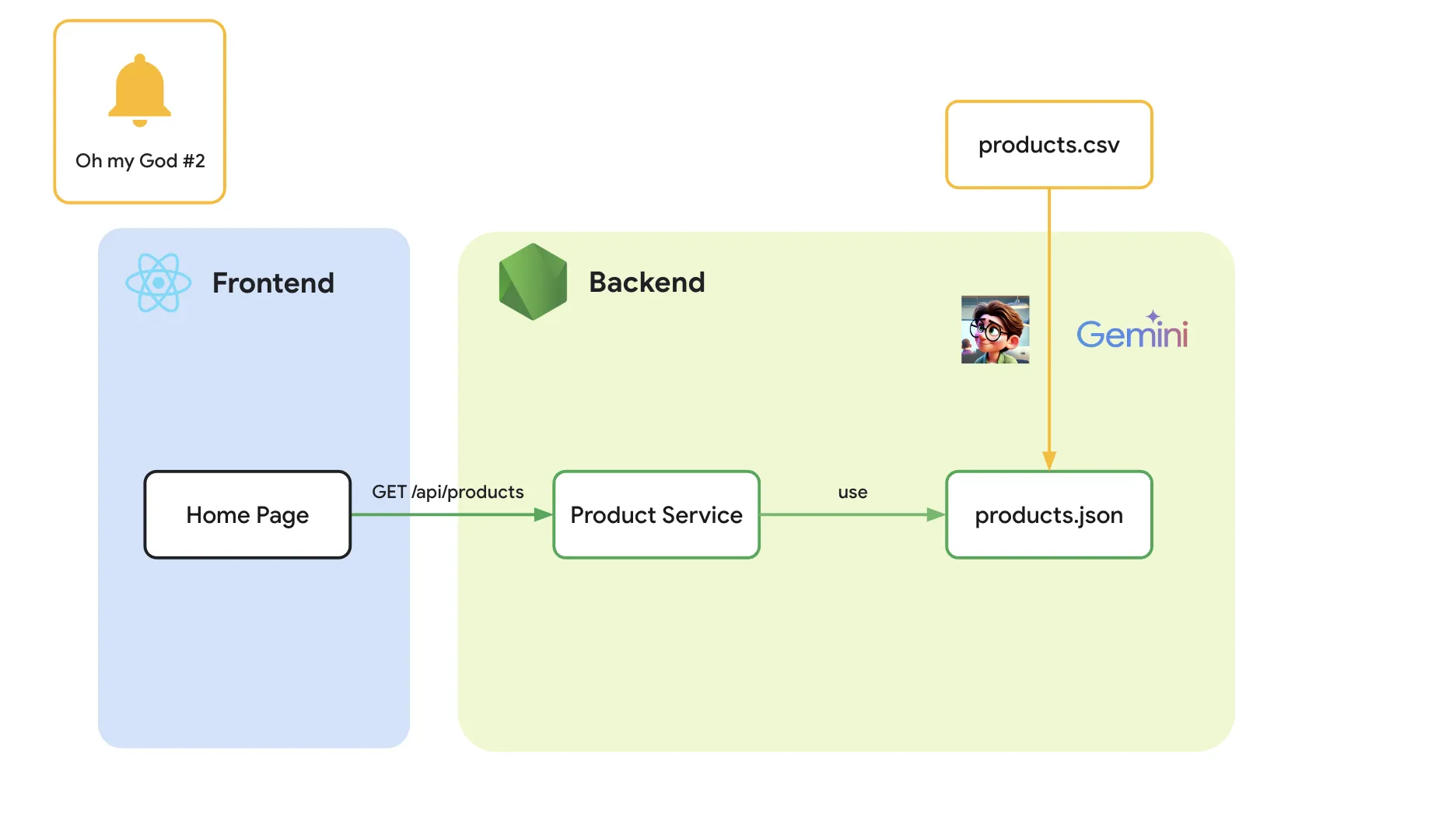Click the 'use' arrow label
1456x814 pixels.
click(852, 493)
